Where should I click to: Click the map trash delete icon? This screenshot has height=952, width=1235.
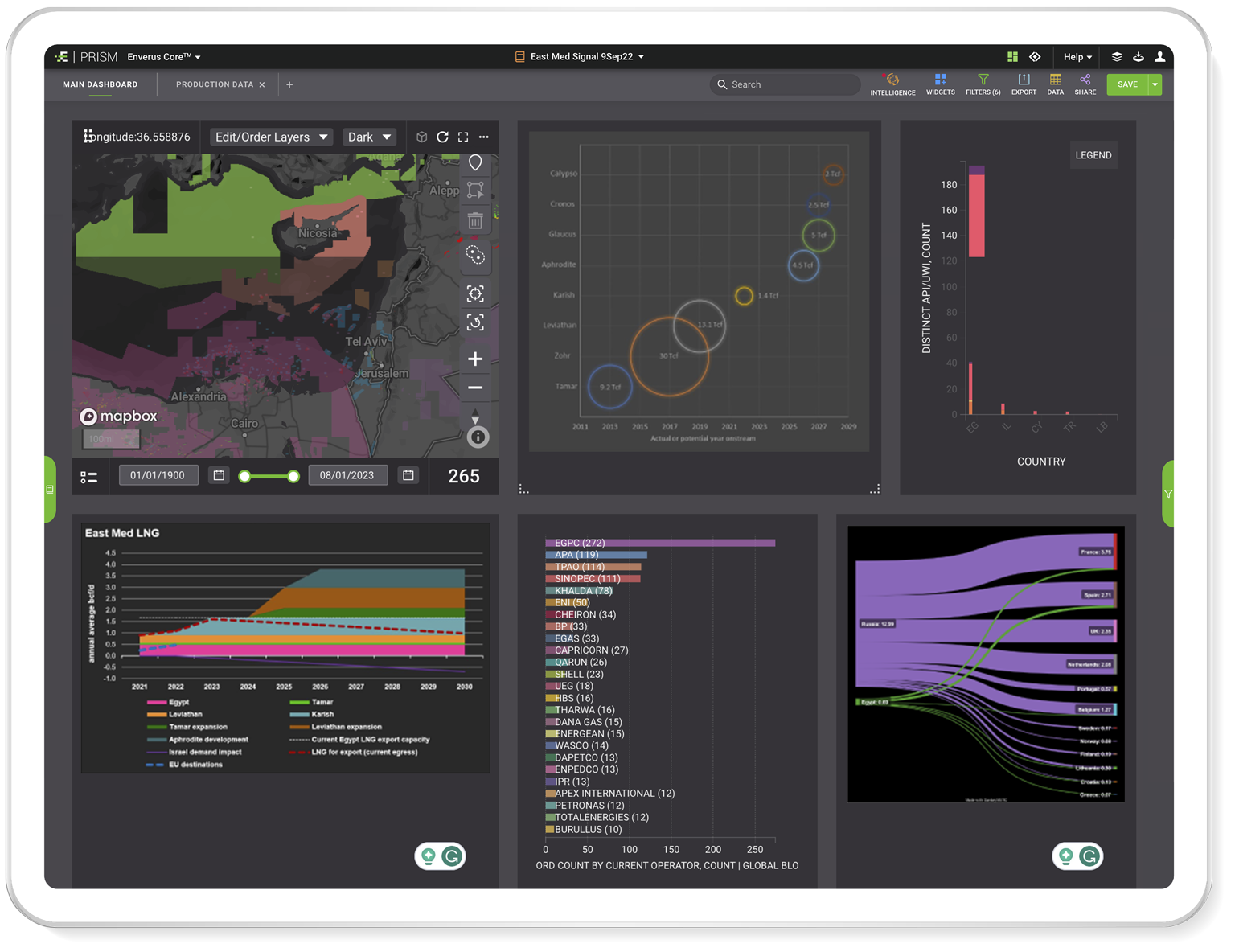click(475, 220)
